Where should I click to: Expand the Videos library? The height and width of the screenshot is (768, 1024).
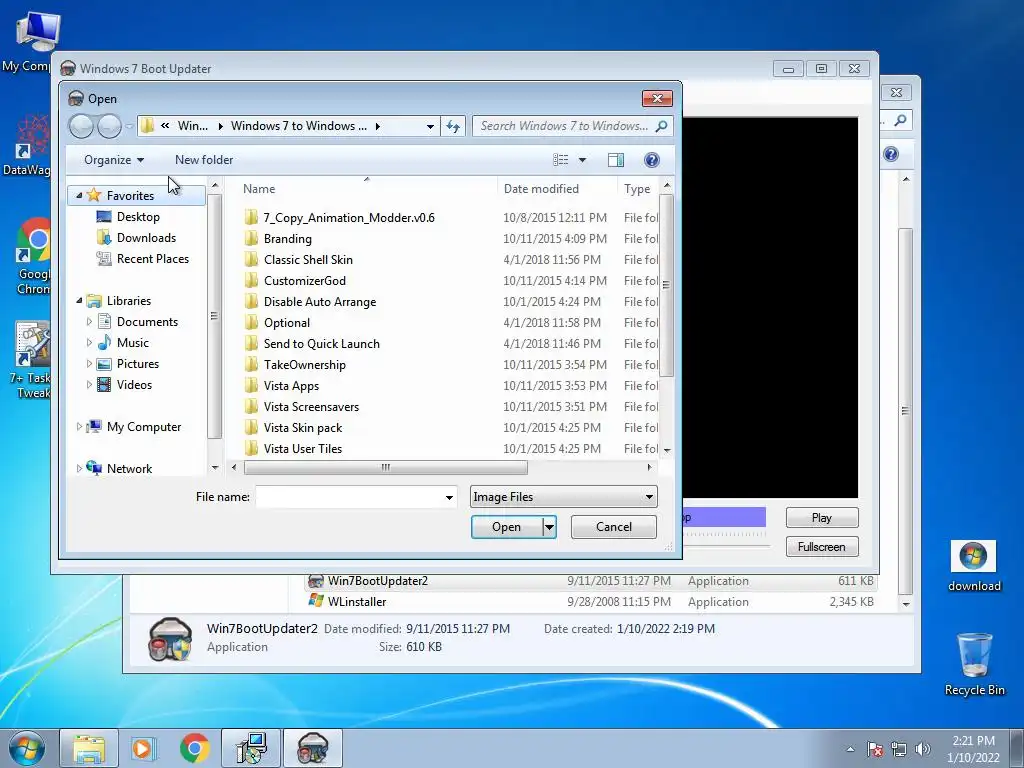89,385
